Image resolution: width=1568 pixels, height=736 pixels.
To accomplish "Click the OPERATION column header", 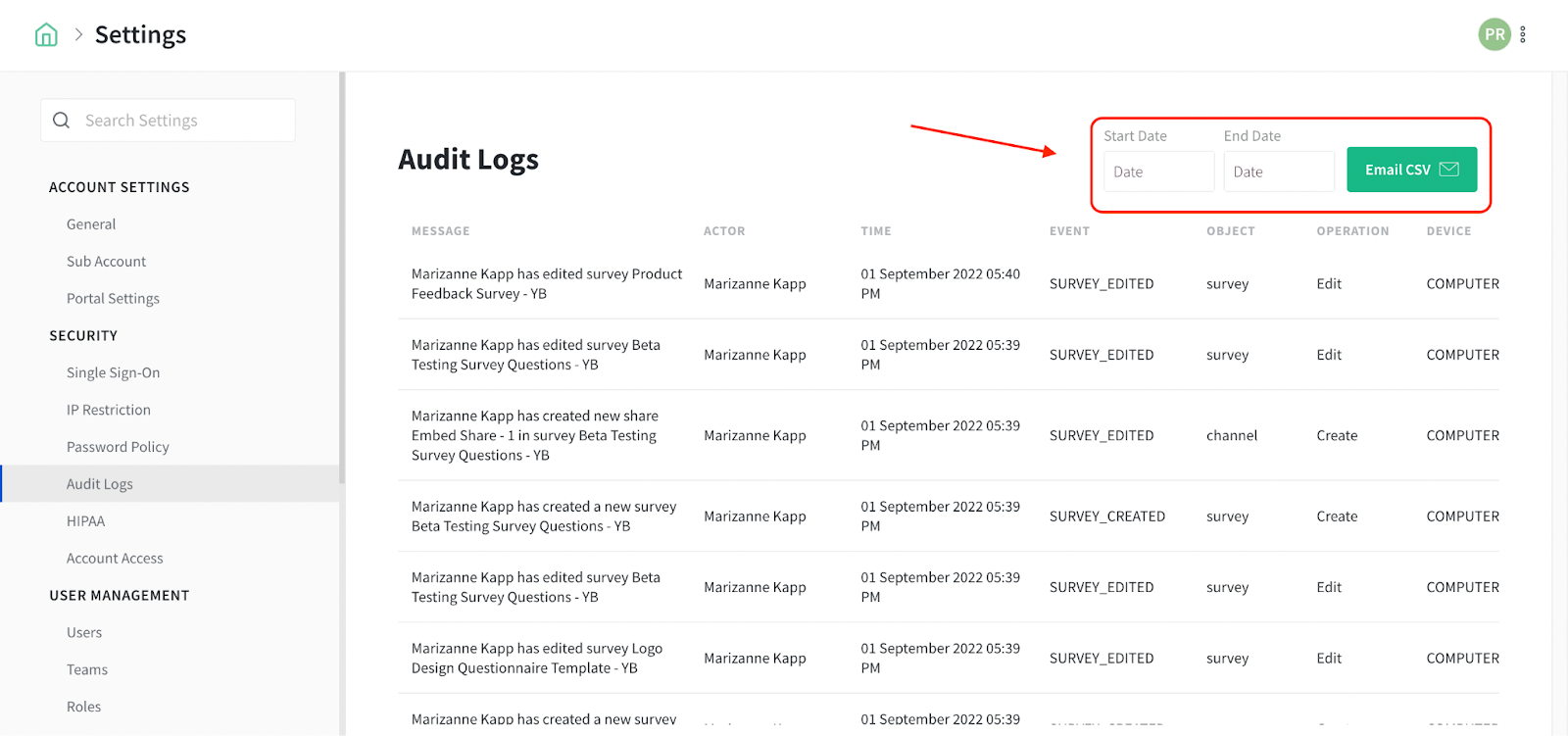I will click(1352, 231).
